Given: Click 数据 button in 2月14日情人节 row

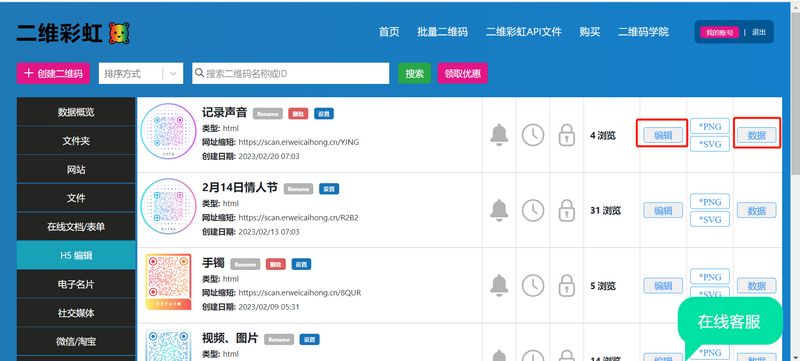Looking at the screenshot, I should (x=757, y=210).
